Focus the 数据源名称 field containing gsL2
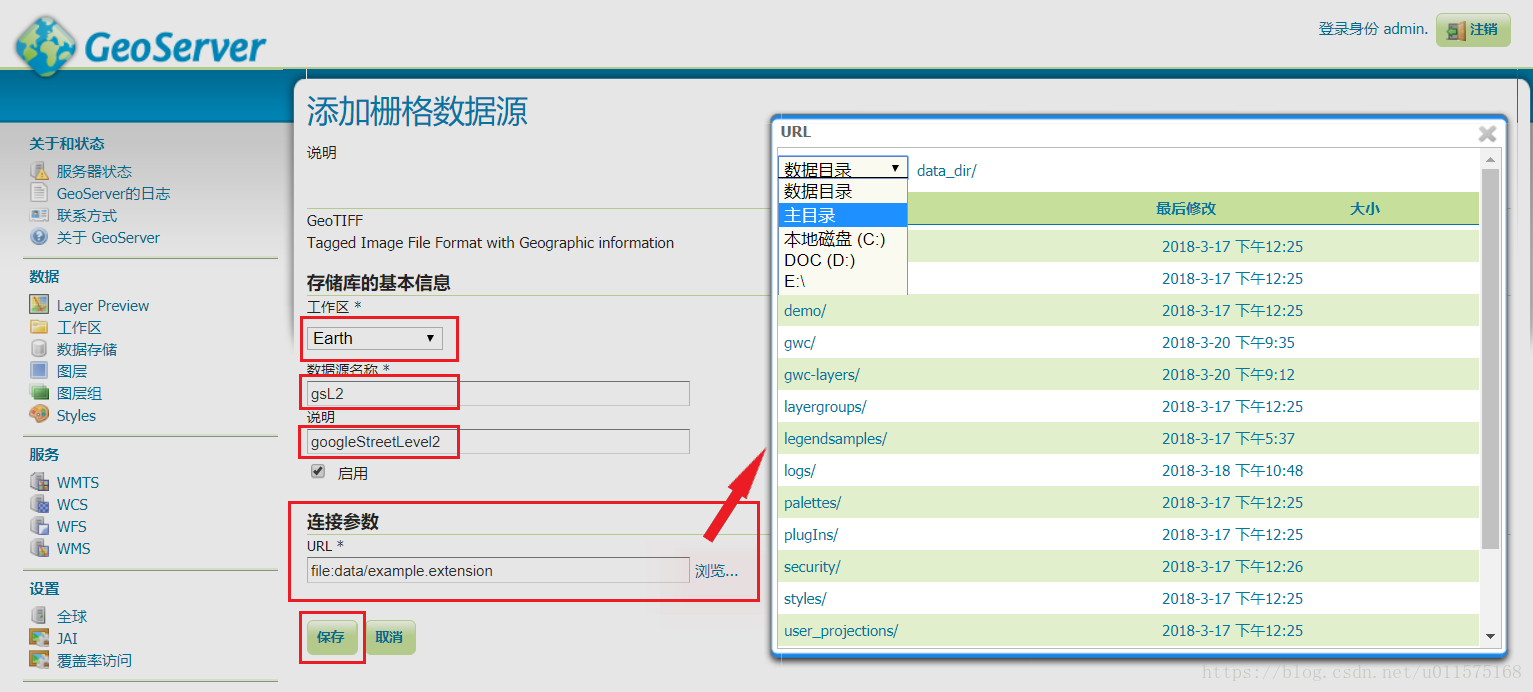Screen dimensions: 1533x692 pos(498,393)
